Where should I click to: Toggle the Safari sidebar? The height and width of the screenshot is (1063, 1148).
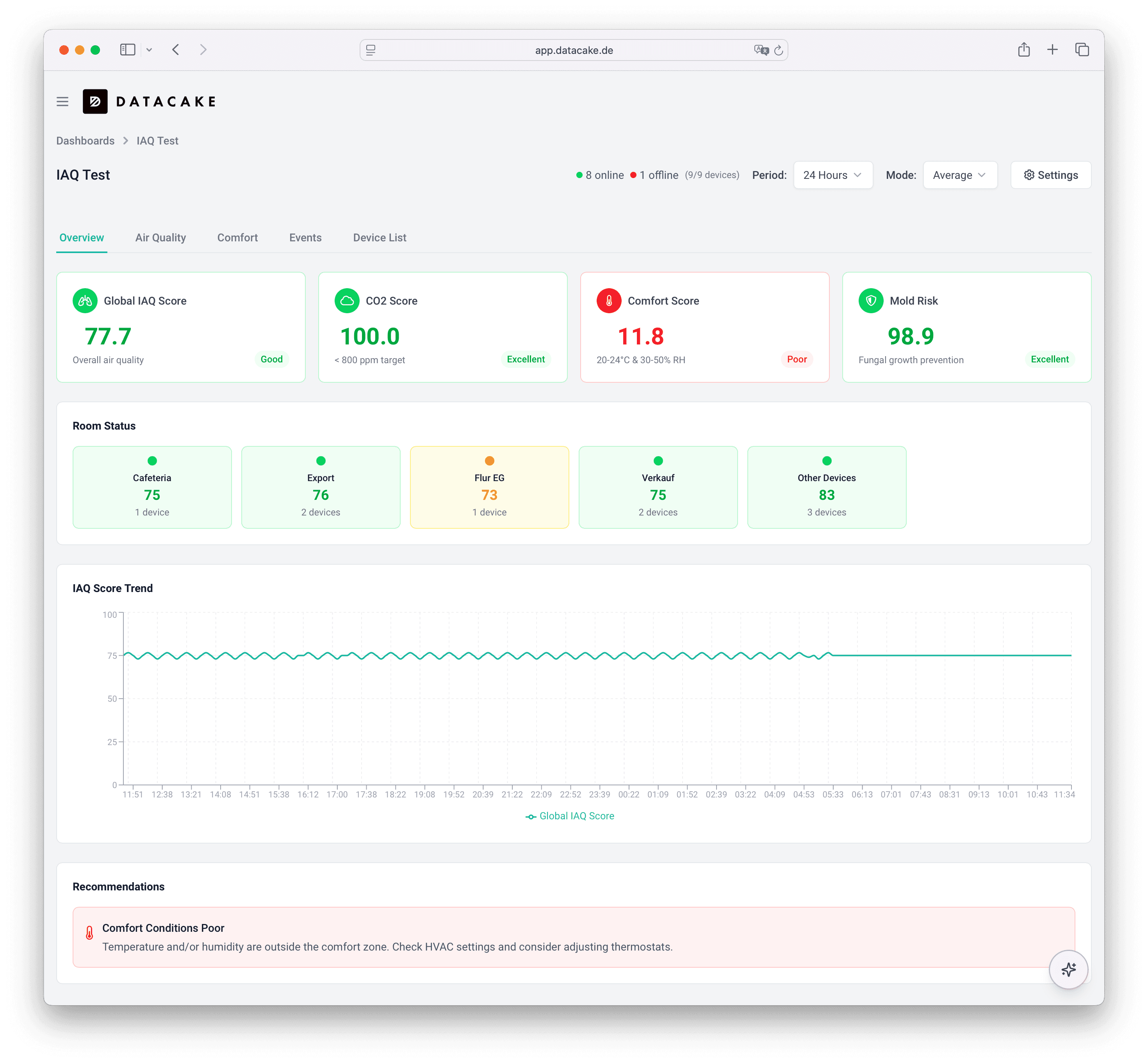pyautogui.click(x=128, y=50)
